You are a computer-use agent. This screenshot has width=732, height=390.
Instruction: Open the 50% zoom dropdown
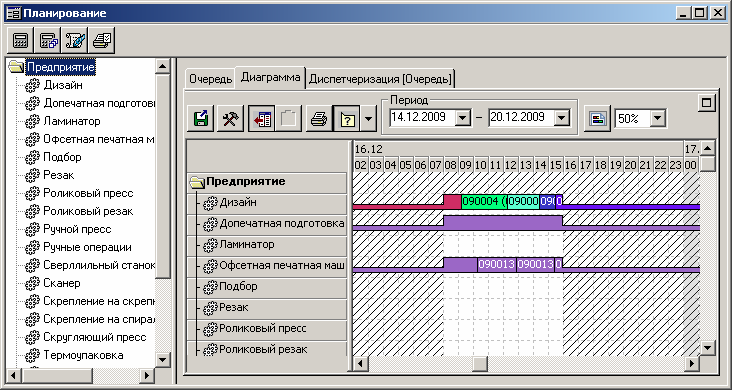(657, 119)
